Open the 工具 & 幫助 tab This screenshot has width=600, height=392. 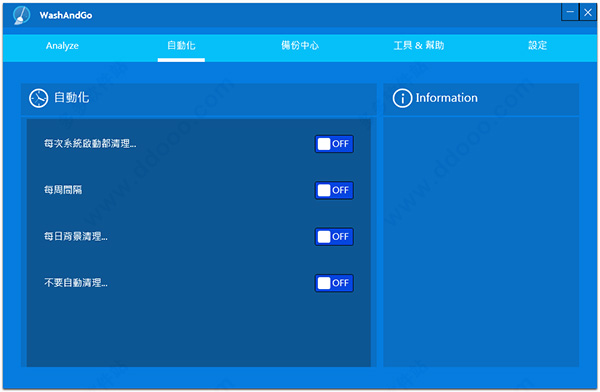coord(419,46)
